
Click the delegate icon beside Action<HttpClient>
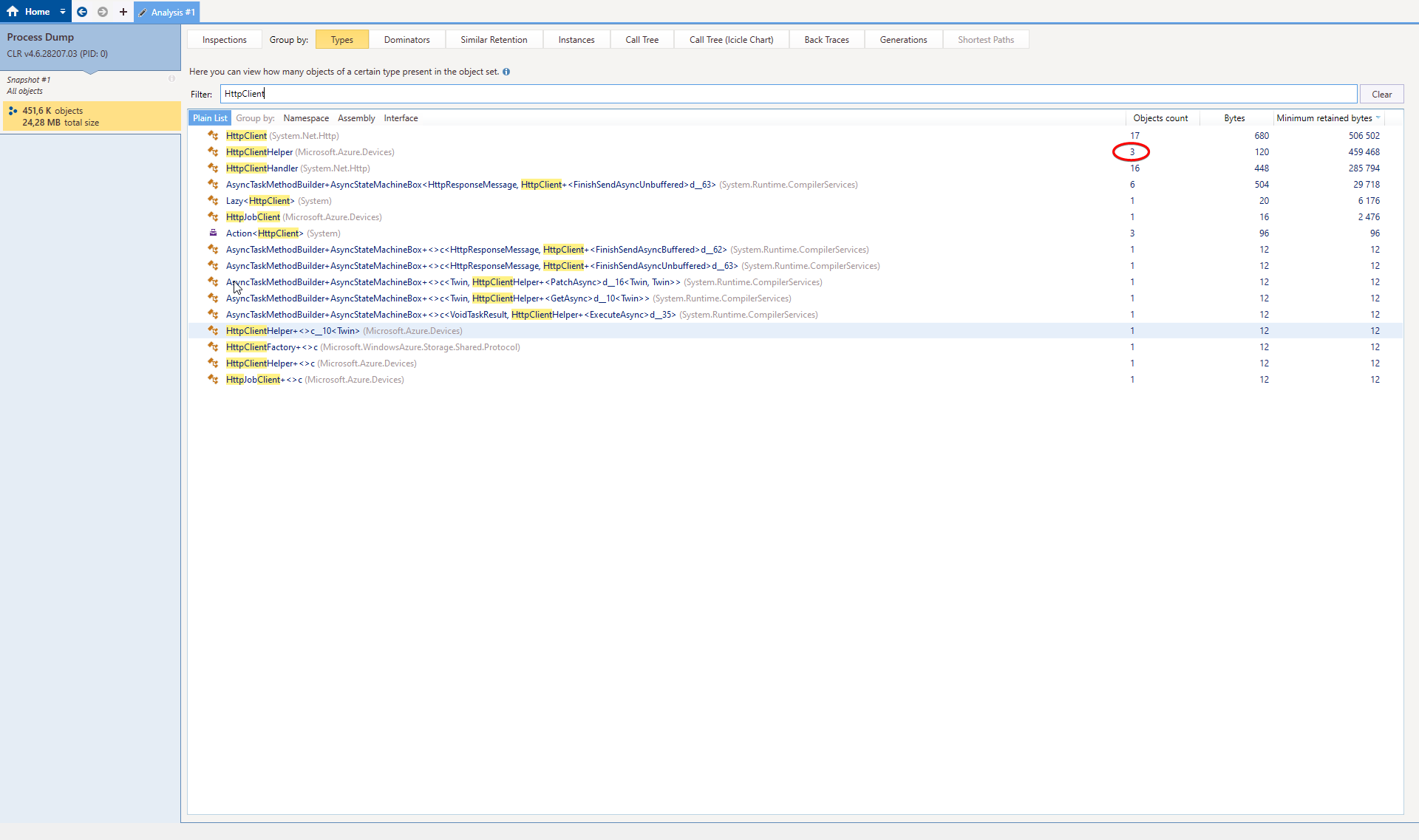coord(213,233)
